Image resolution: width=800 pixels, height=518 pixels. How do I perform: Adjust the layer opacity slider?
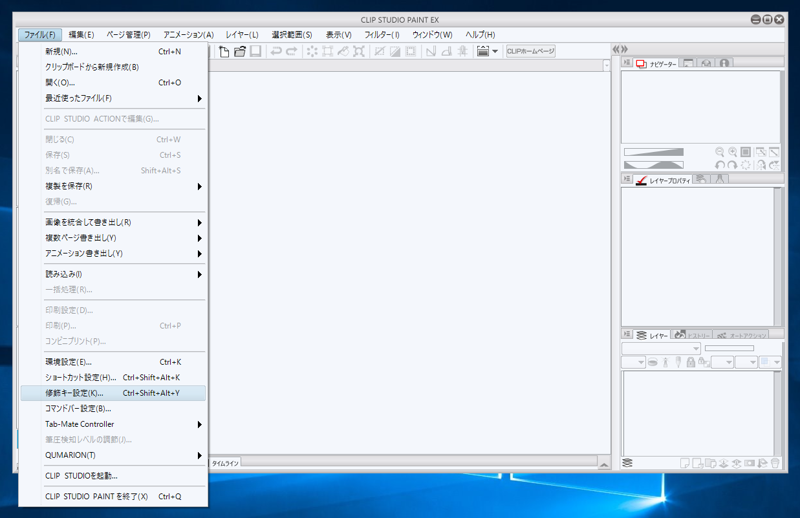730,348
